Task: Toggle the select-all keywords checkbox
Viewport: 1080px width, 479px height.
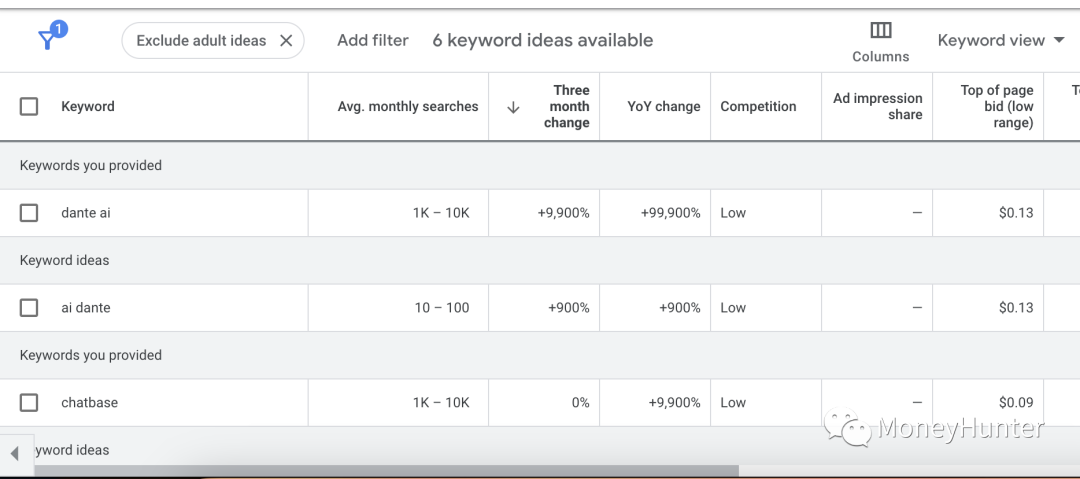Action: click(29, 107)
